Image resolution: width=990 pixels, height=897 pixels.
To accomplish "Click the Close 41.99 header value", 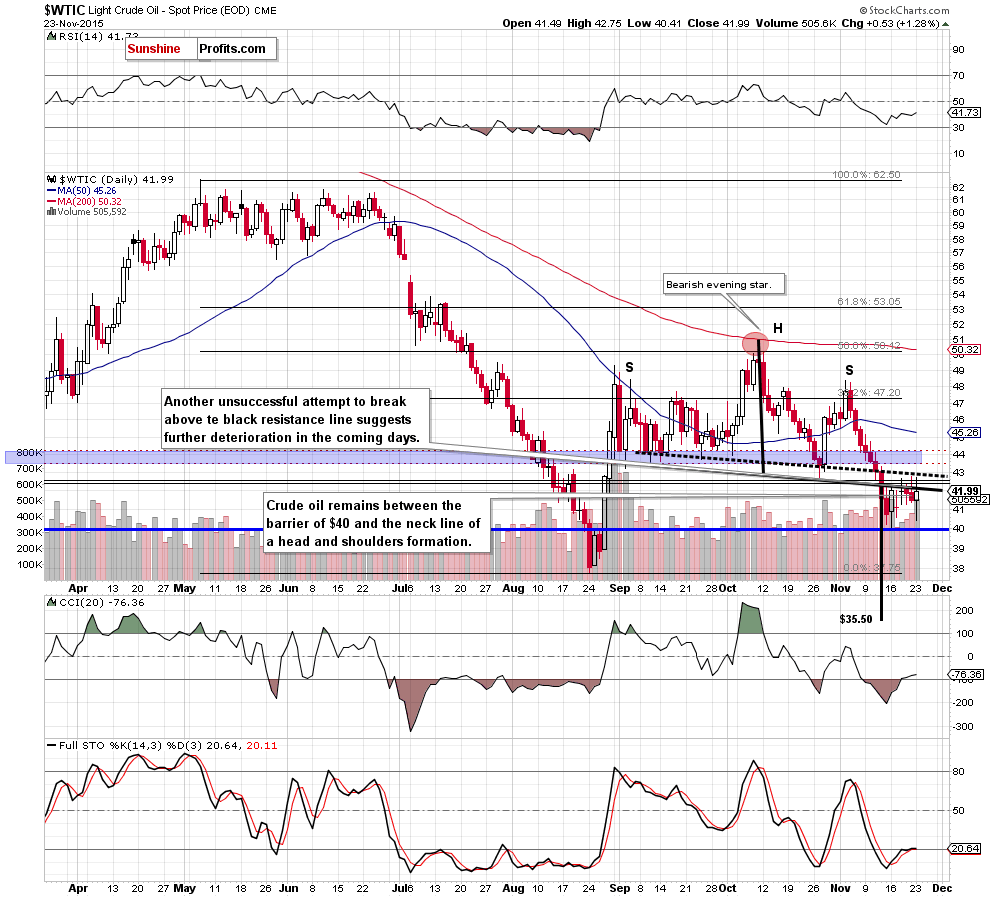I will tap(718, 23).
